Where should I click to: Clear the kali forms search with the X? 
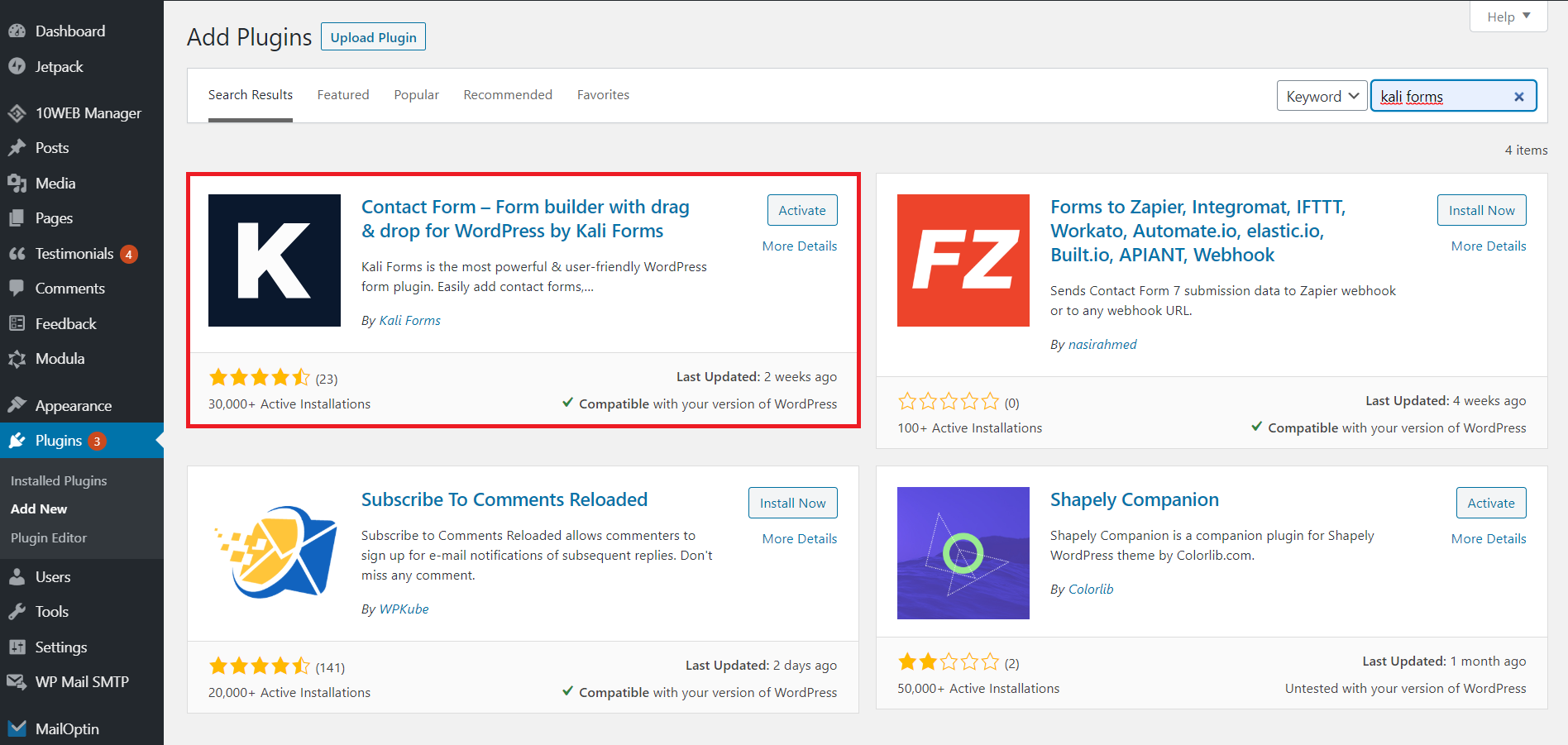click(1519, 96)
